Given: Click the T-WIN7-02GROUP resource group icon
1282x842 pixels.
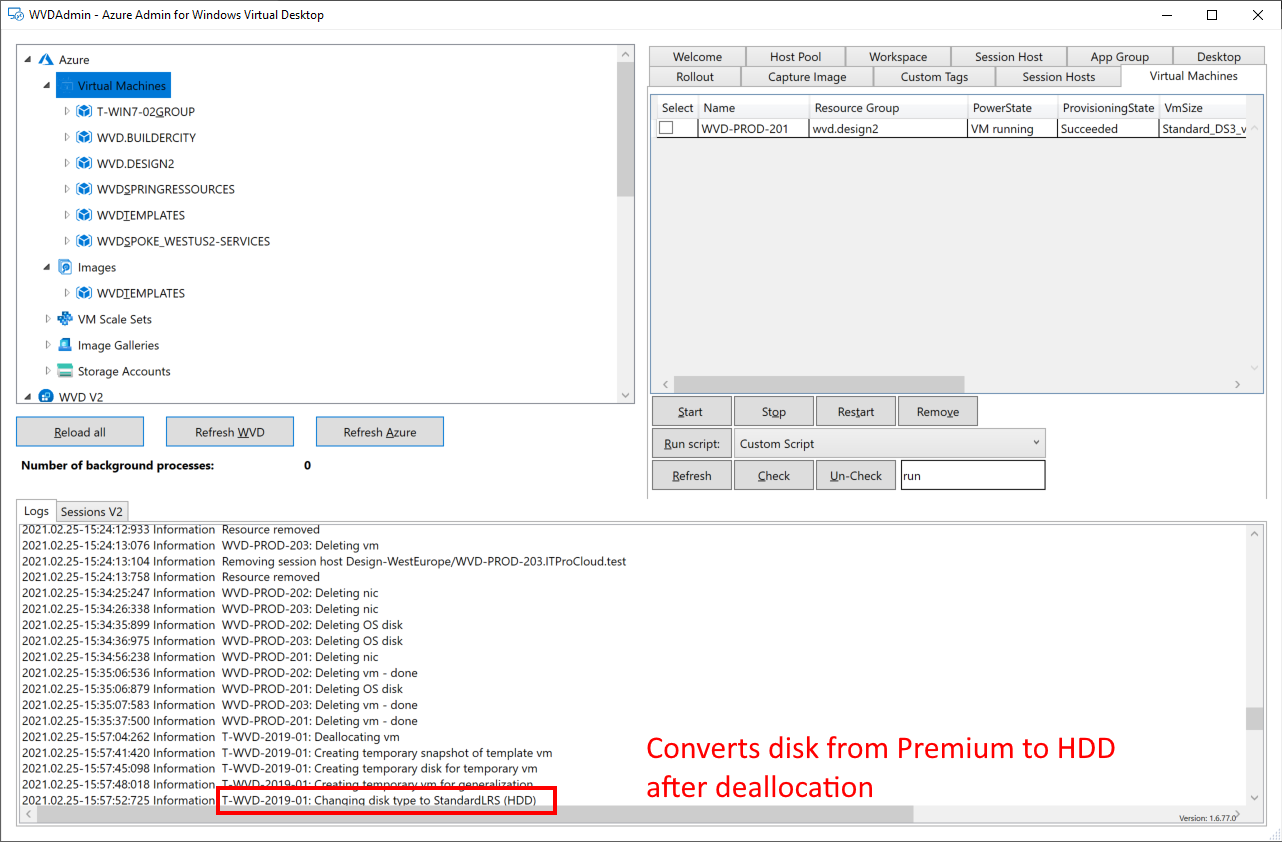Looking at the screenshot, I should click(x=84, y=112).
